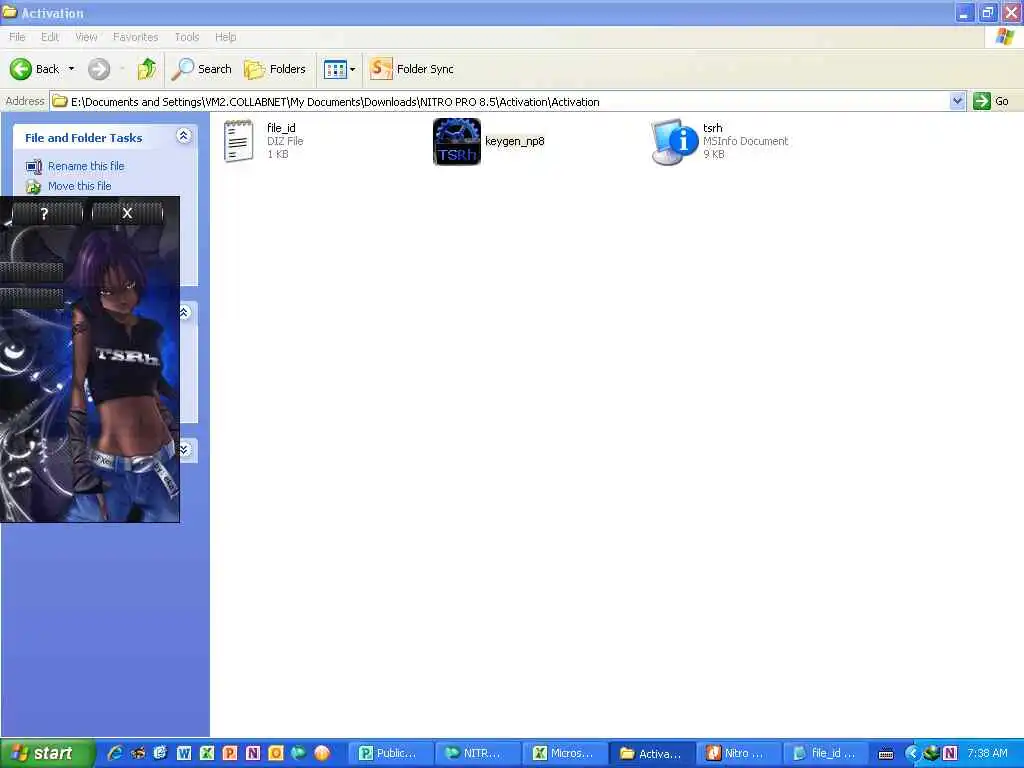Open the Start menu

(x=48, y=753)
